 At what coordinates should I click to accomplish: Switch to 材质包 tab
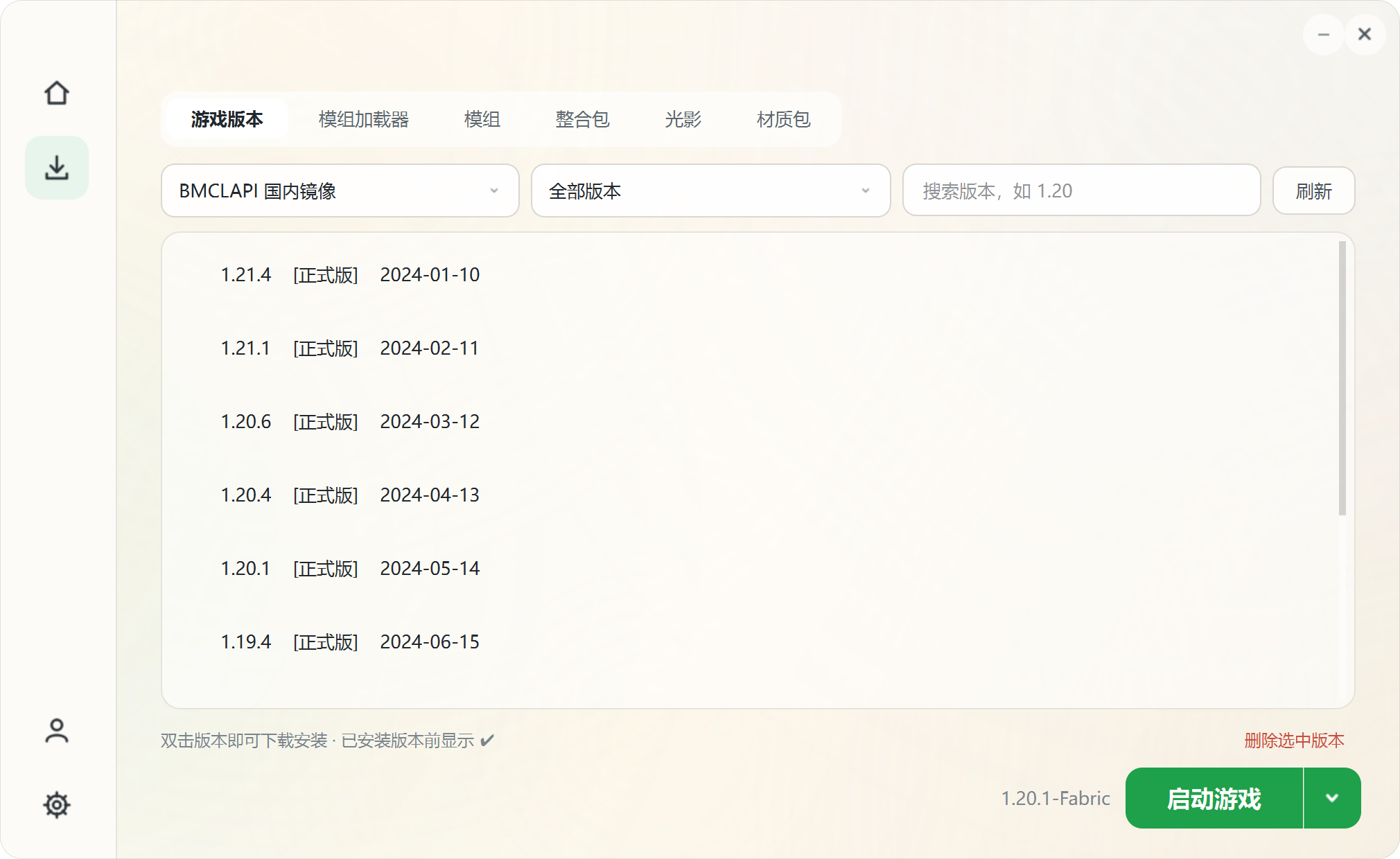coord(784,119)
